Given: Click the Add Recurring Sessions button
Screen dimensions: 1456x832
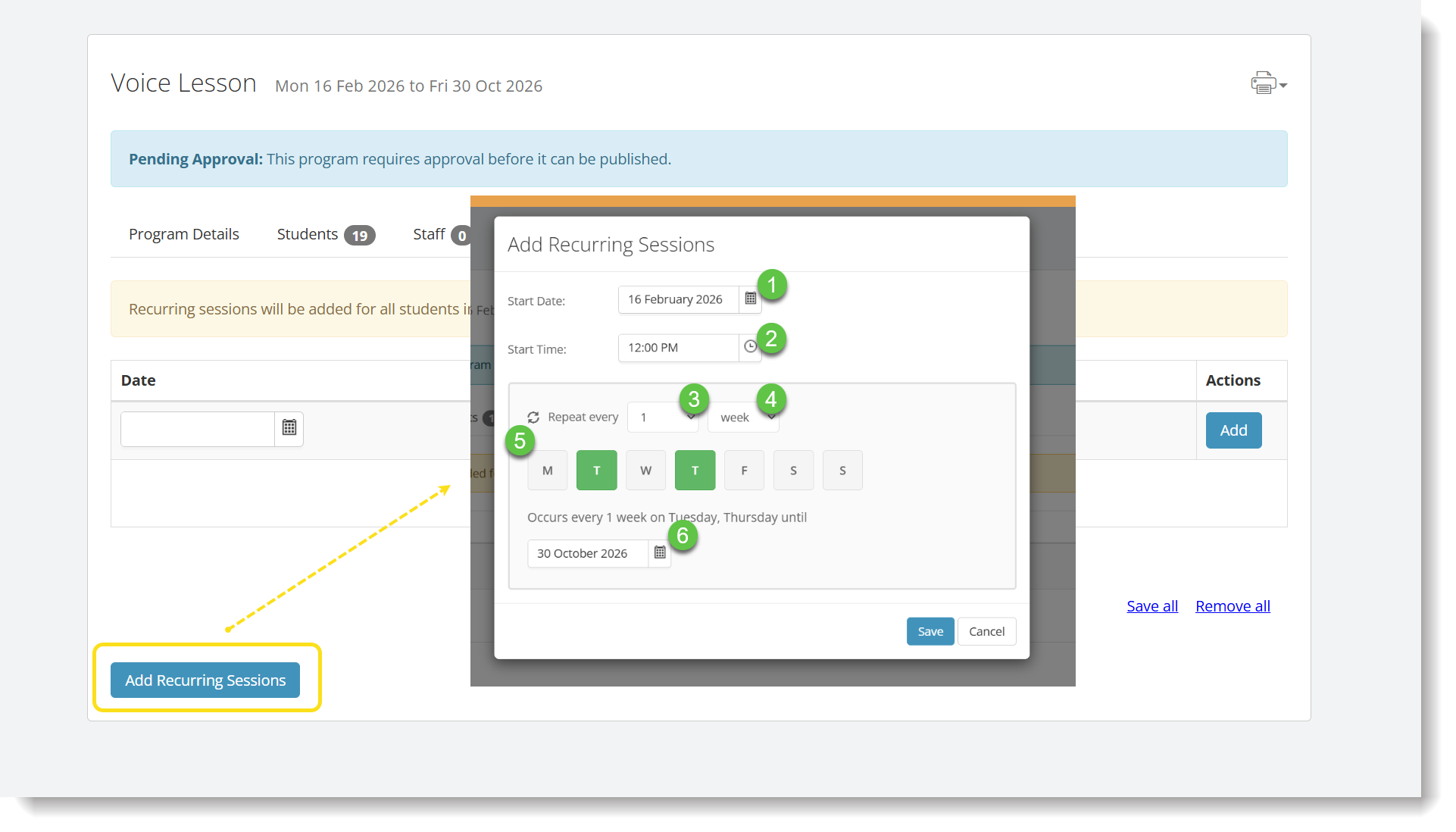Looking at the screenshot, I should click(x=205, y=680).
